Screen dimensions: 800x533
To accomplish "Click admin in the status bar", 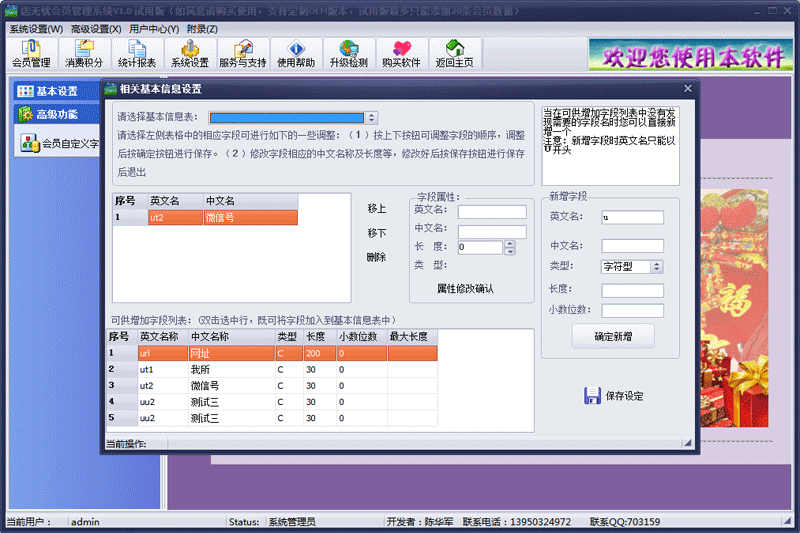I will [x=85, y=522].
